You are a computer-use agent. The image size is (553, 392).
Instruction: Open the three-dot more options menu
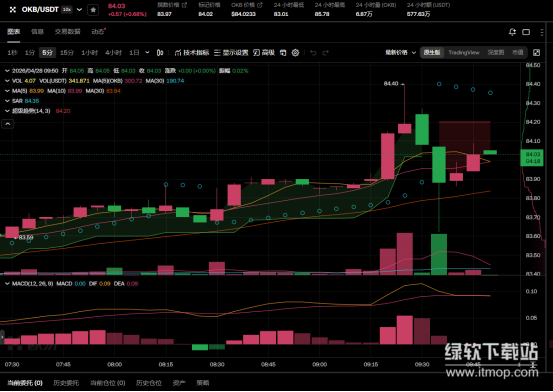pos(542,32)
